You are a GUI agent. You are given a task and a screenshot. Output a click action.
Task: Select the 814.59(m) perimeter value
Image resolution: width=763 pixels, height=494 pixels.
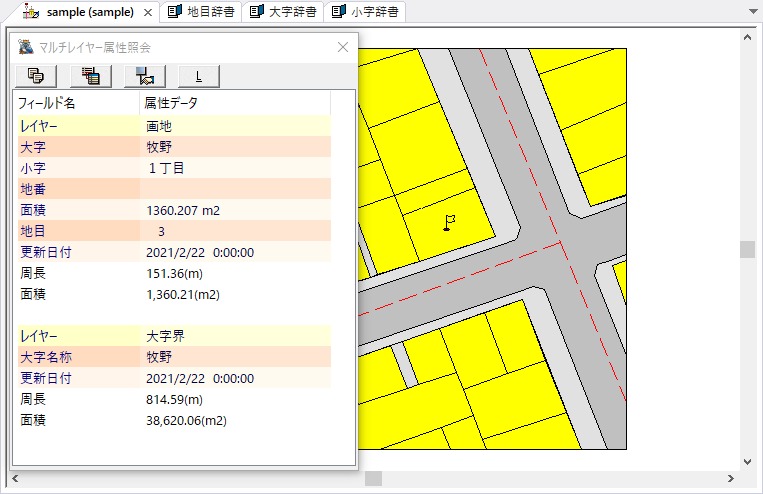pos(174,400)
